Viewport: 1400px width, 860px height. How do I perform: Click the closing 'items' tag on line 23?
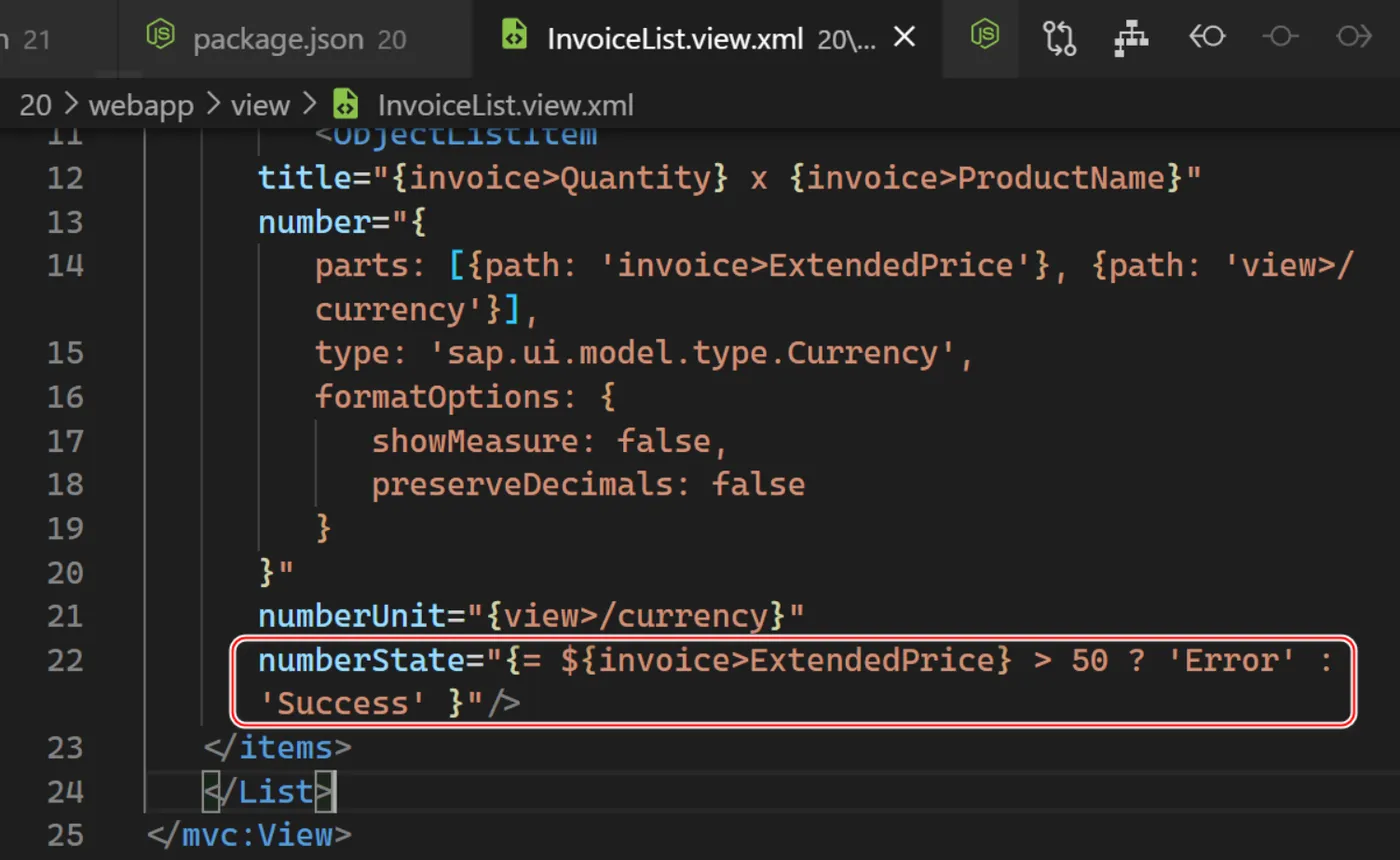point(278,747)
